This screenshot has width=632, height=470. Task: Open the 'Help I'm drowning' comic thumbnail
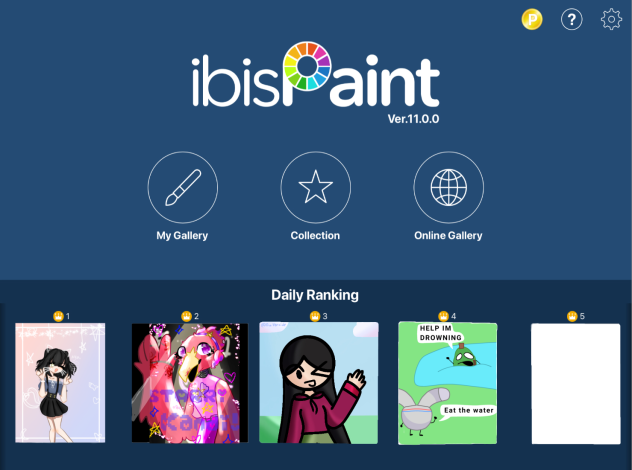[x=447, y=383]
